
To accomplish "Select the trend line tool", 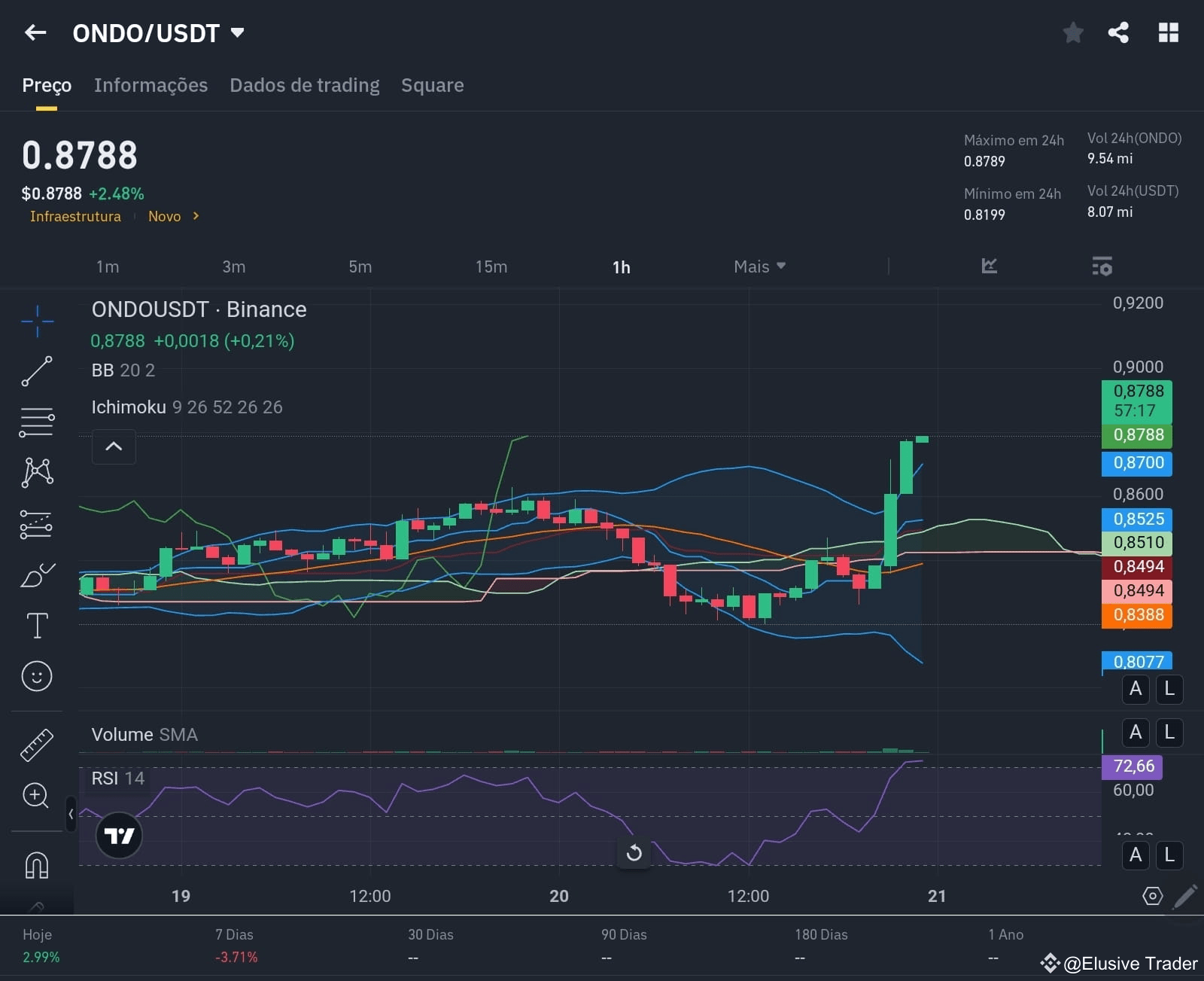I will [37, 371].
